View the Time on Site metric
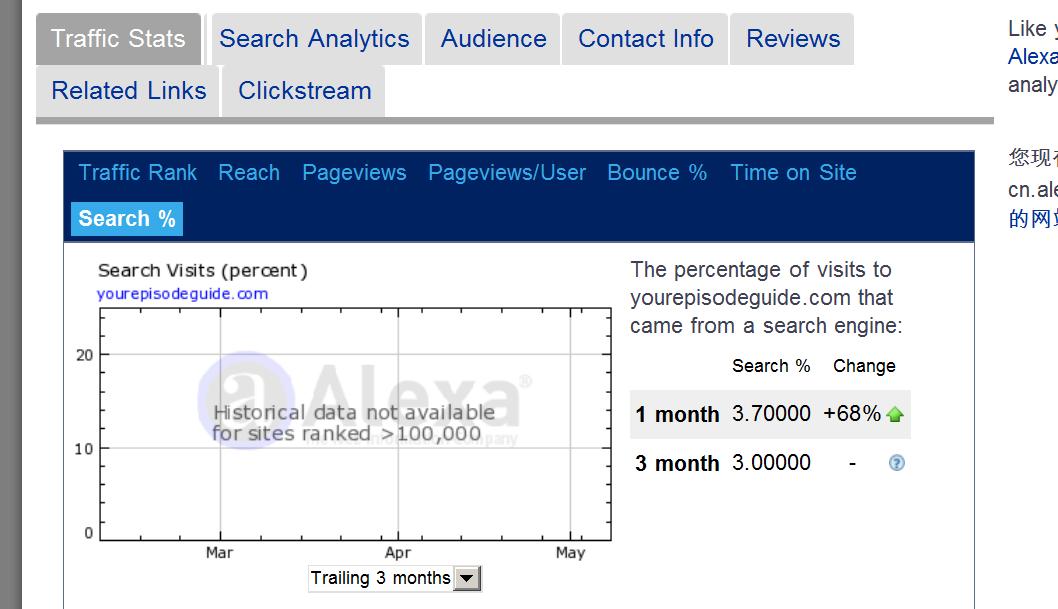 (x=794, y=173)
